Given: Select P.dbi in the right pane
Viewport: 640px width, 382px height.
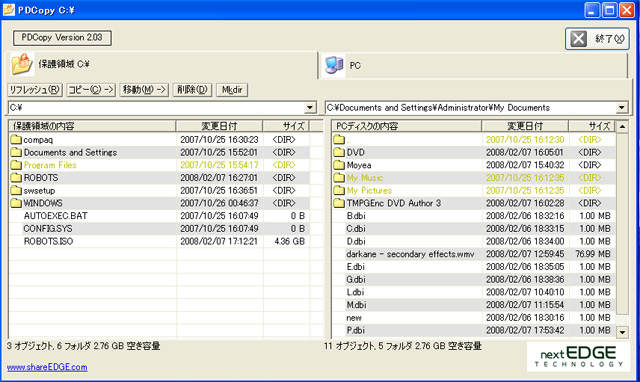Looking at the screenshot, I should coord(356,330).
